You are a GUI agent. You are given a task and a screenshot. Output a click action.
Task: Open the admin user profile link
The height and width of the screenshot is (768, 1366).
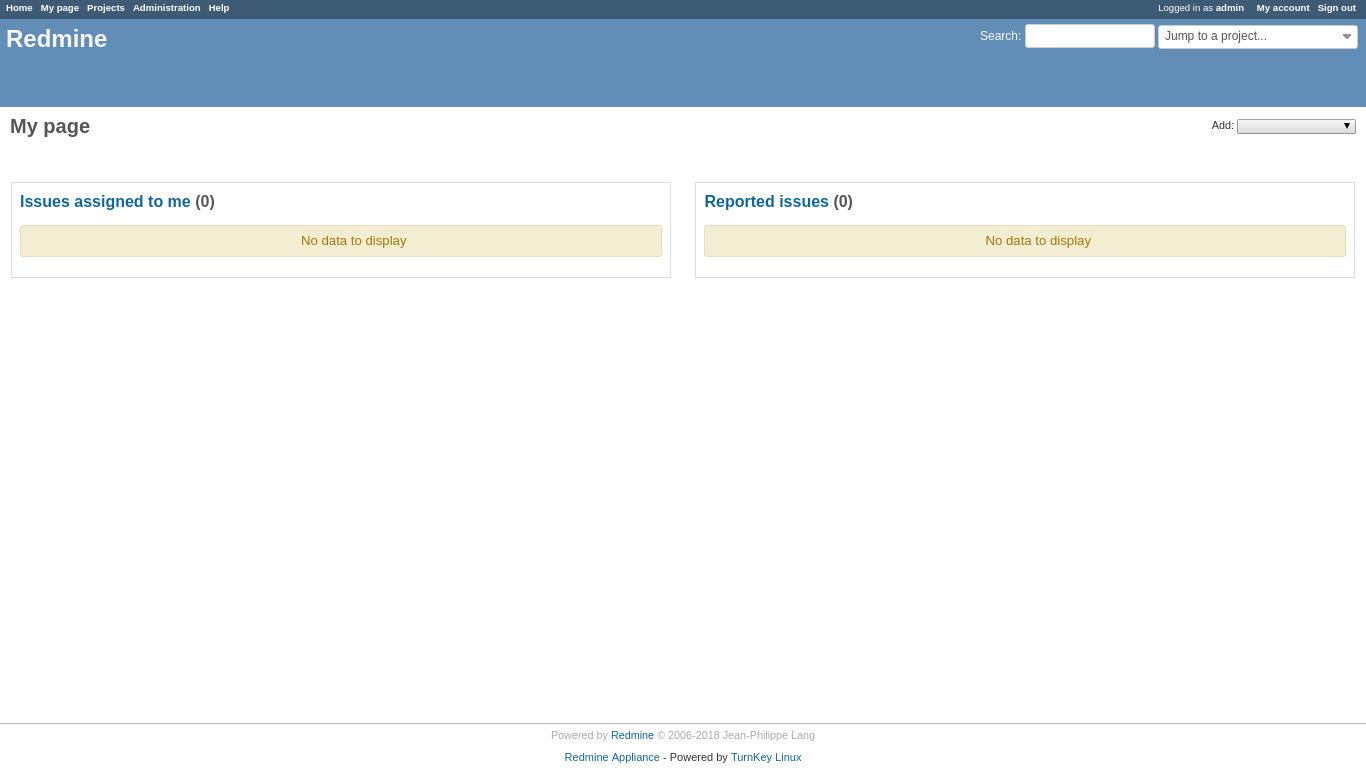(1229, 8)
